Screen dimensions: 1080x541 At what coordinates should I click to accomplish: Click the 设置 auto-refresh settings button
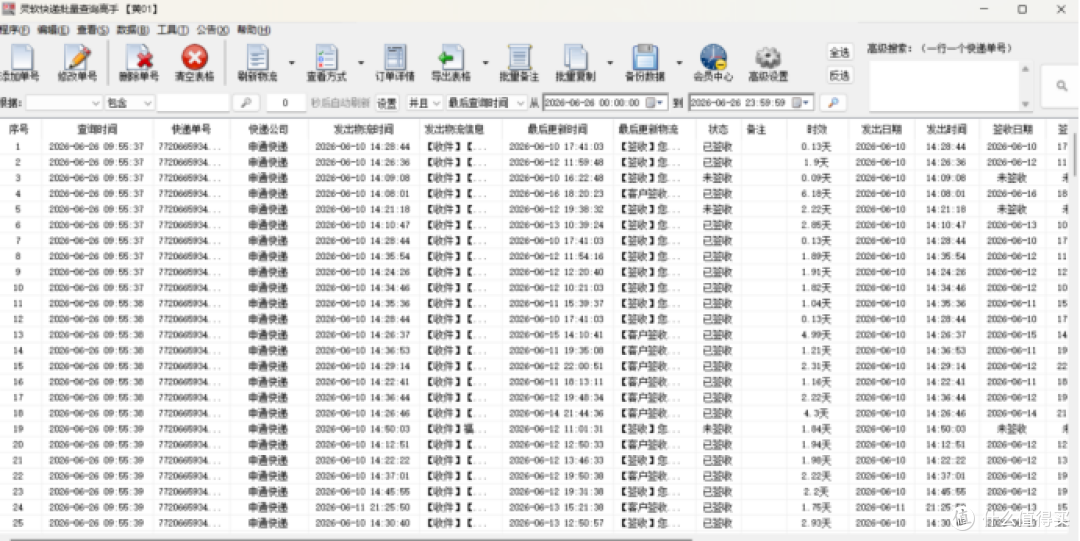tap(387, 103)
